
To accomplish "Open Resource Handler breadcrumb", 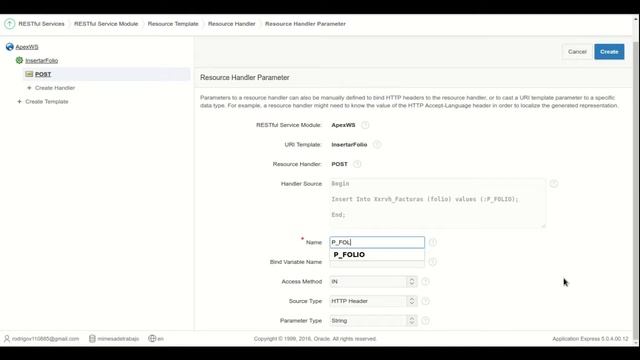I will coord(231,24).
